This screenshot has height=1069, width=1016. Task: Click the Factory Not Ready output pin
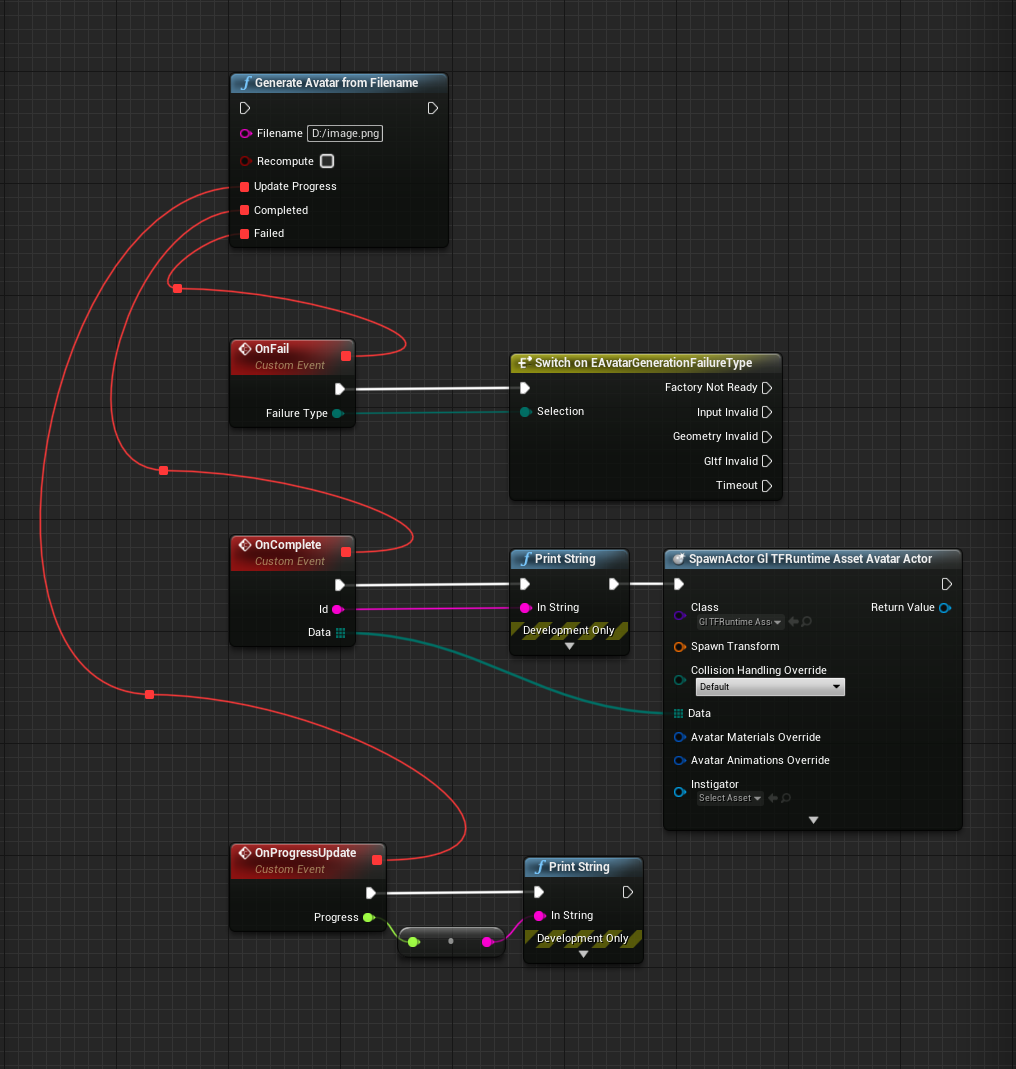pos(767,388)
